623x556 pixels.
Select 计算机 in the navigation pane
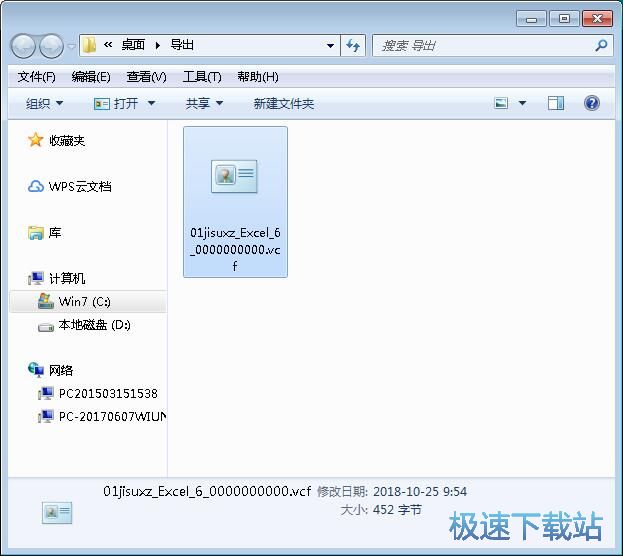56,278
